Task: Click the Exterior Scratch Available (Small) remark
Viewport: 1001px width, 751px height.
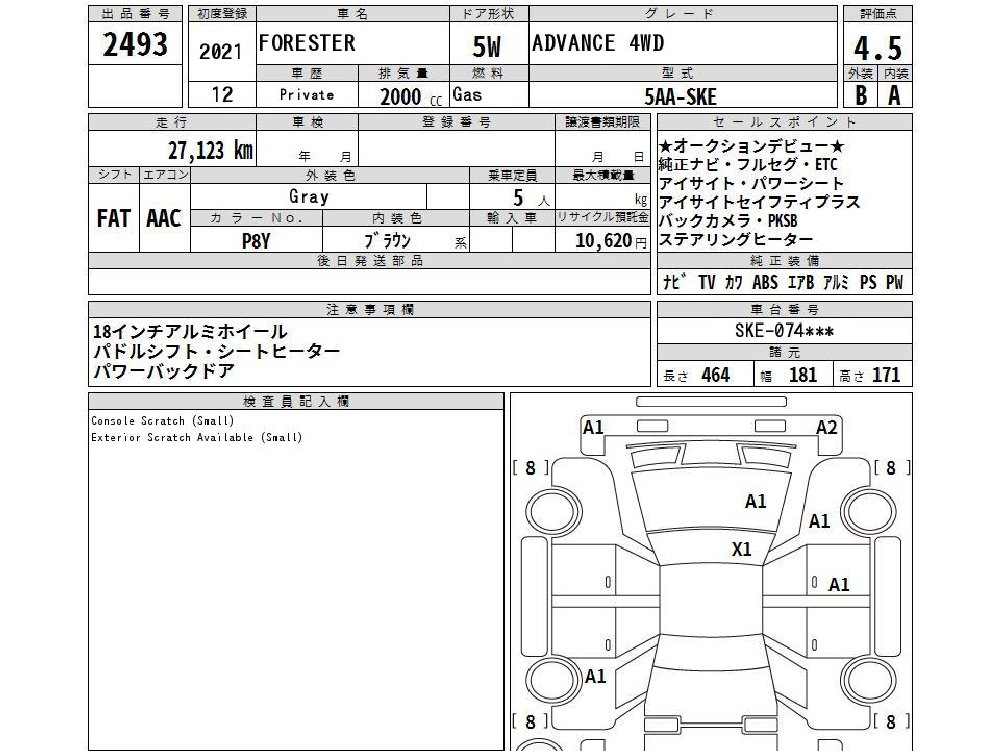Action: (x=197, y=437)
